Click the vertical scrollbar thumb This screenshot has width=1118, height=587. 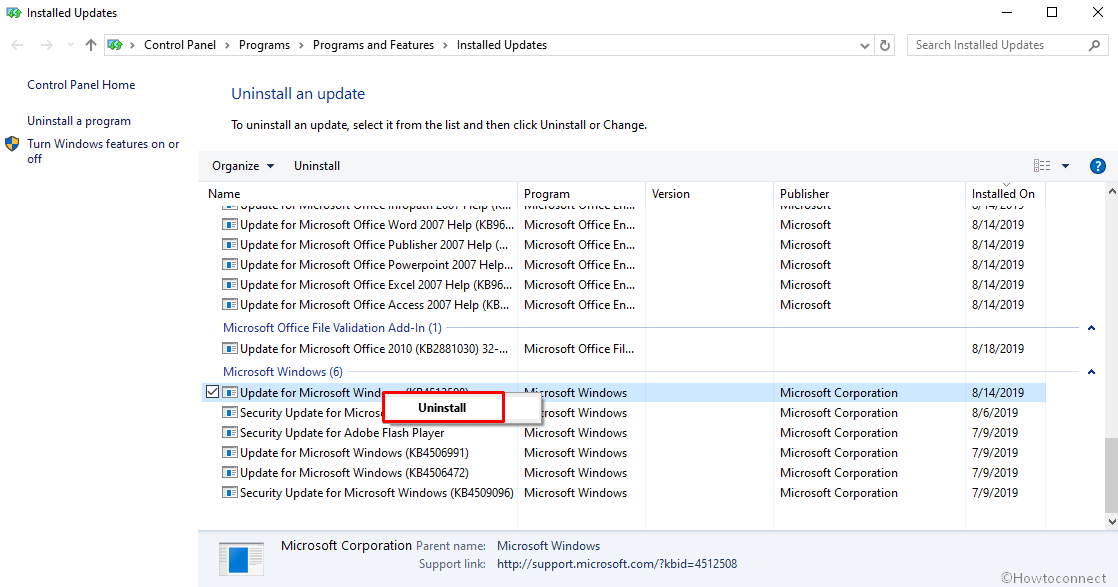point(1112,475)
